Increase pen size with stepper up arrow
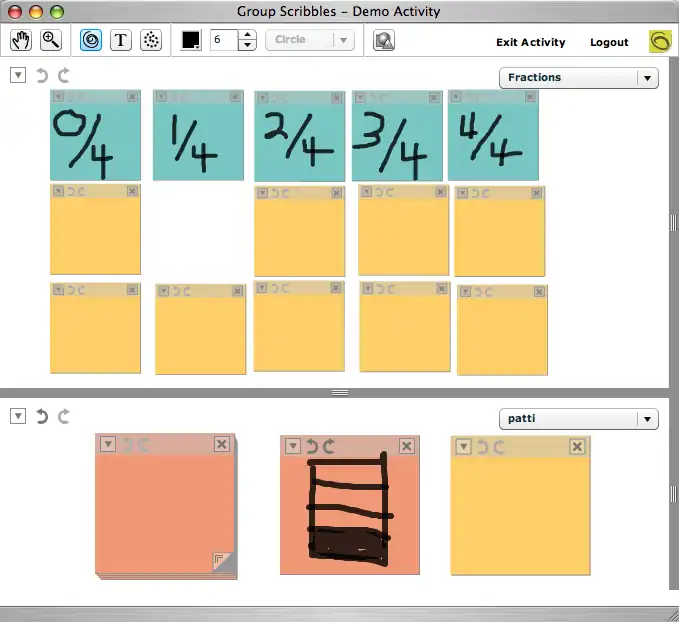The image size is (679, 622). coord(247,35)
